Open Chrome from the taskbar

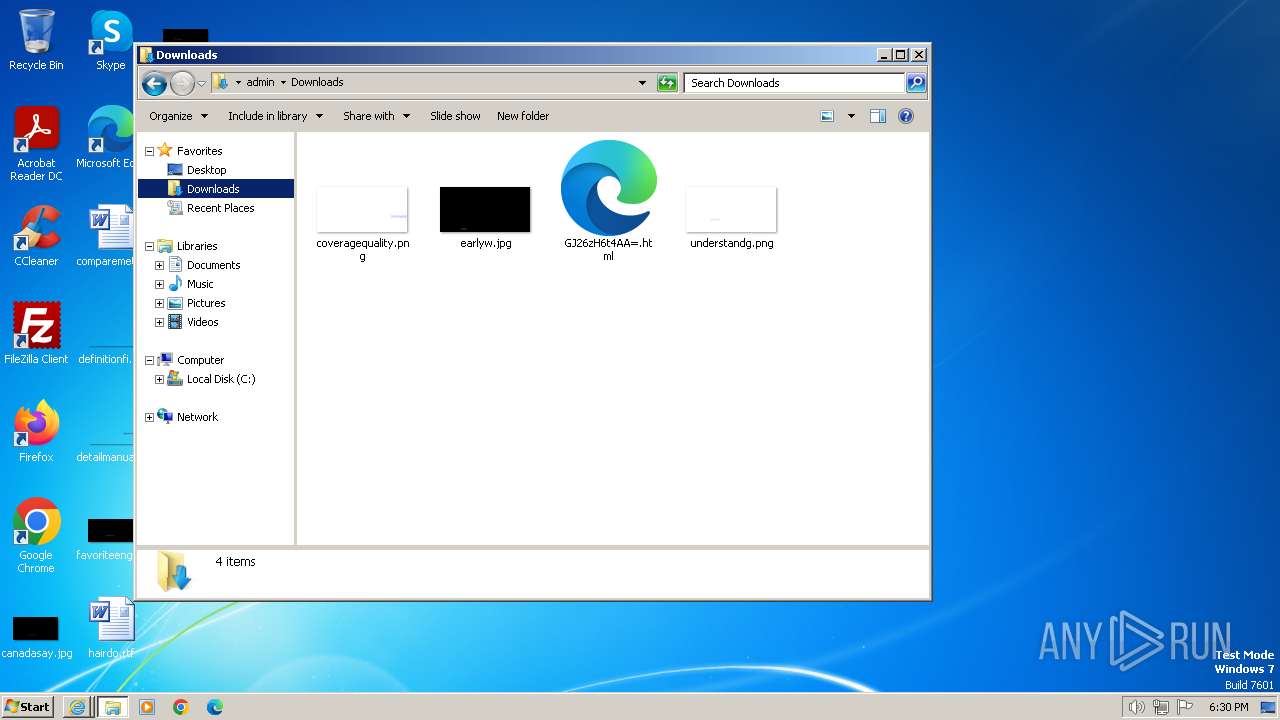[x=181, y=707]
